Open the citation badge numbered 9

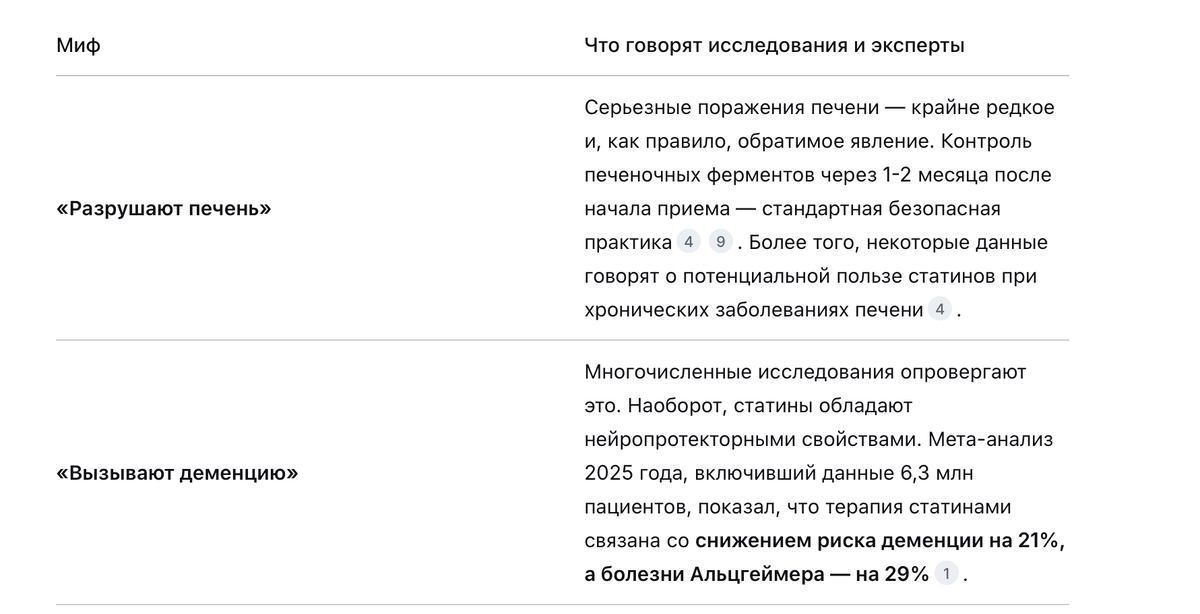click(720, 242)
